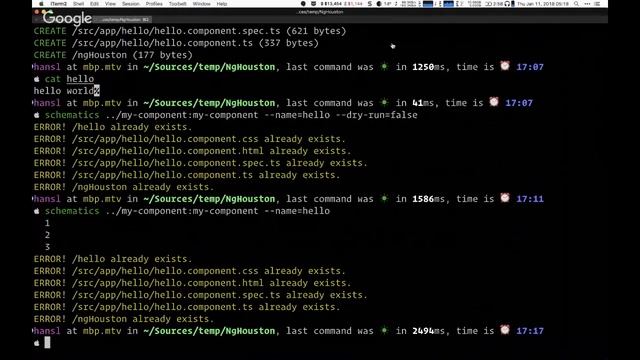
Task: Open the Apple menu
Action: [x=41, y=4]
